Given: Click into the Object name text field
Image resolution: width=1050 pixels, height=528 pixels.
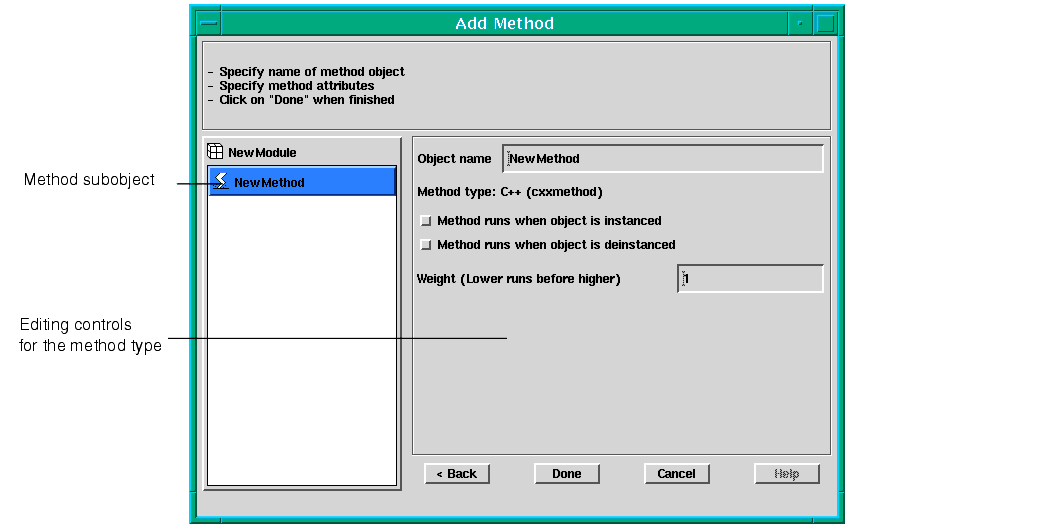Looking at the screenshot, I should [664, 159].
